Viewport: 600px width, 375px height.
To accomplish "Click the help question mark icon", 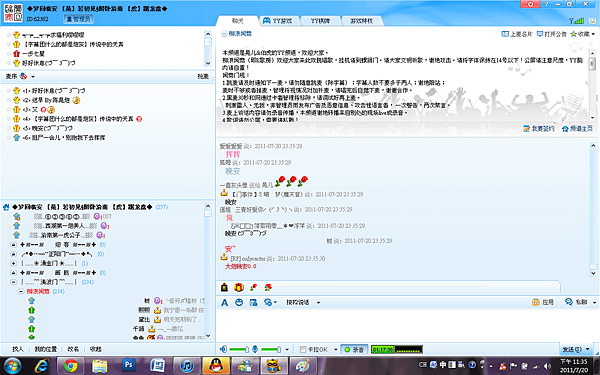I will [546, 4].
